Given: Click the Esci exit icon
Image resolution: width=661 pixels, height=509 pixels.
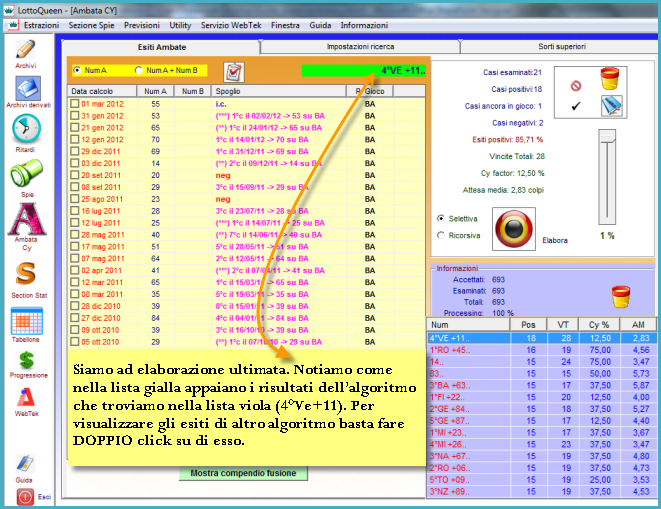Looking at the screenshot, I should tap(25, 496).
